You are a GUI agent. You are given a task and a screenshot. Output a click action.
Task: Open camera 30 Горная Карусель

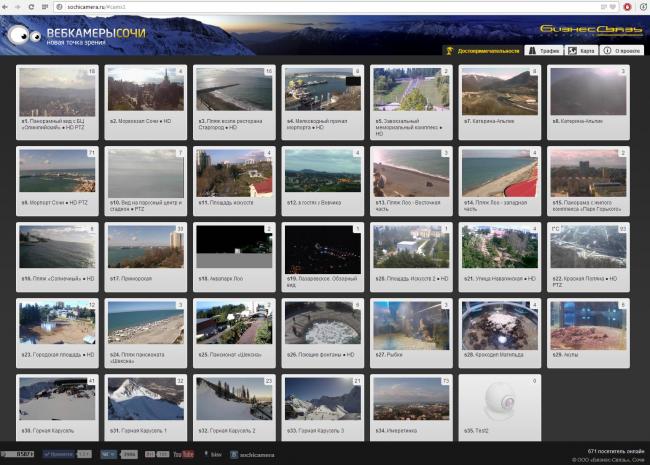(57, 408)
